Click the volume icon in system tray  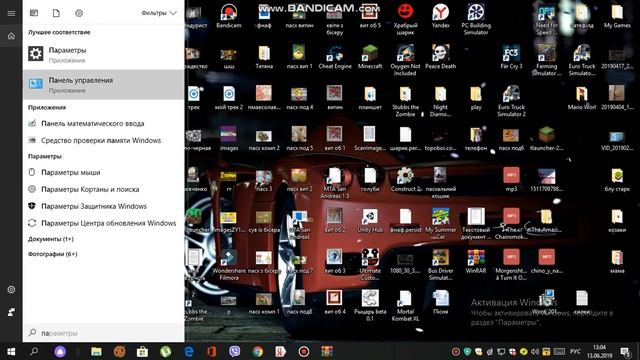(535, 351)
